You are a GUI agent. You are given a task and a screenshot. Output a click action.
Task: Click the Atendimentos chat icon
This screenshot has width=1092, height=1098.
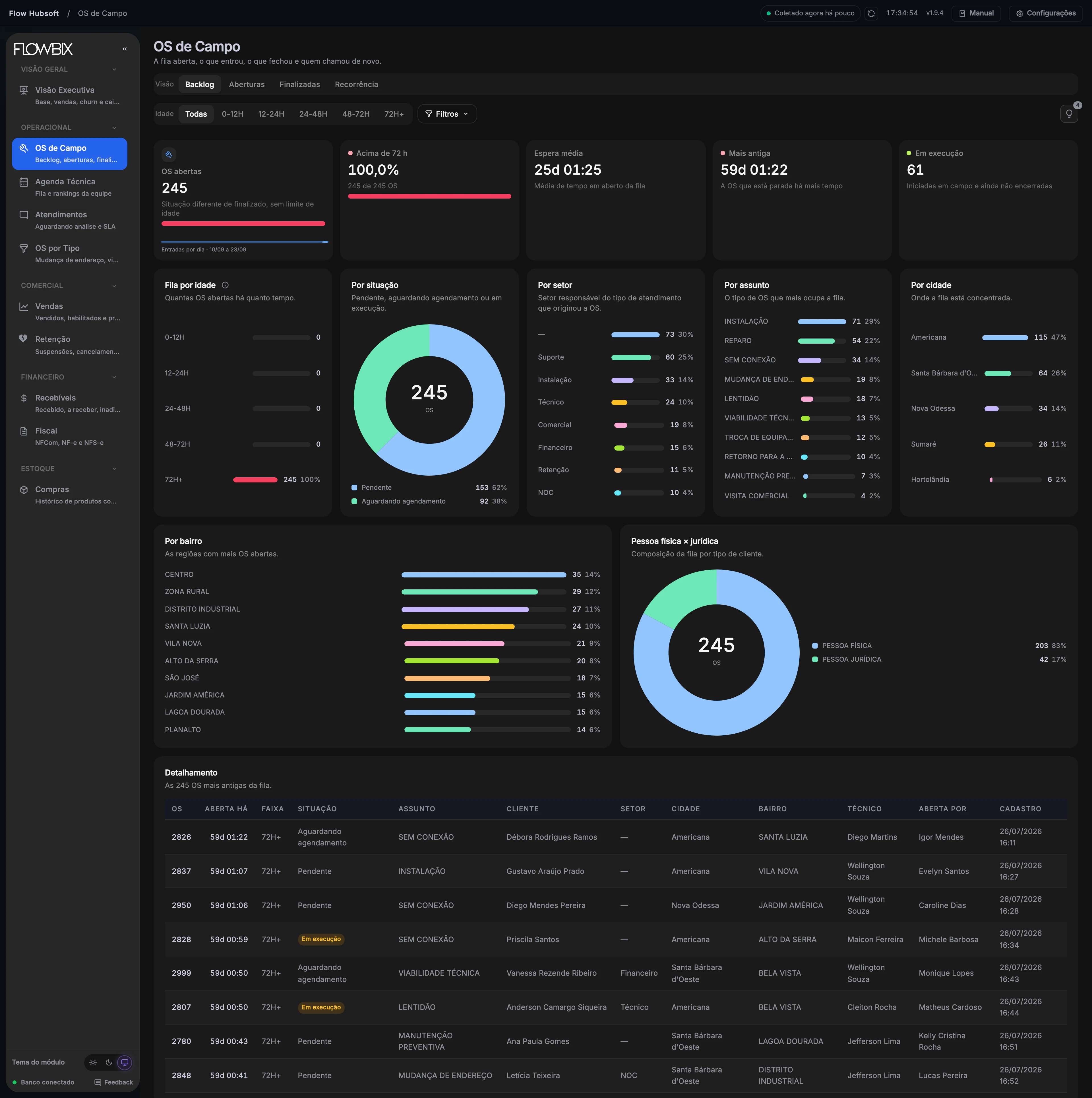click(24, 215)
